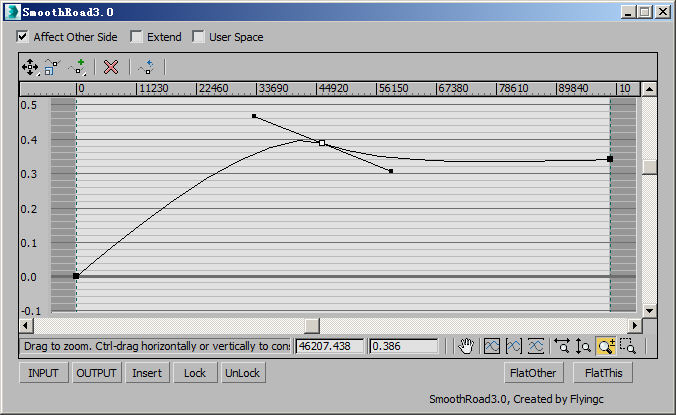Select the Zoom Region tool
Image resolution: width=676 pixels, height=415 pixels.
(628, 346)
